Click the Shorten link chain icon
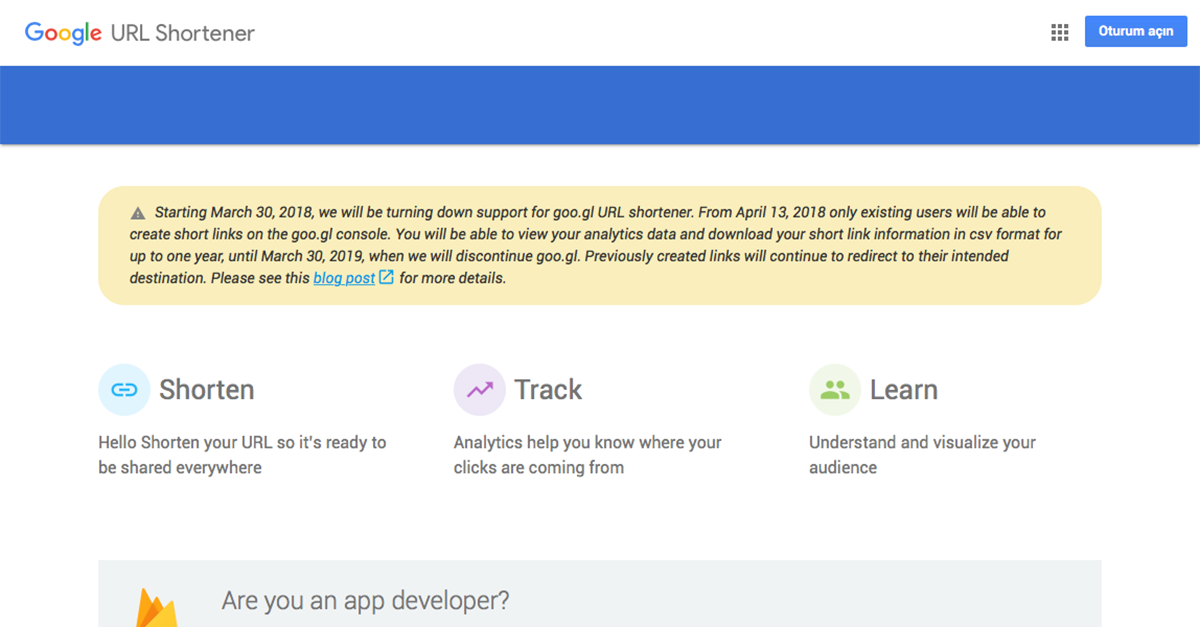The width and height of the screenshot is (1200, 627). [x=124, y=390]
